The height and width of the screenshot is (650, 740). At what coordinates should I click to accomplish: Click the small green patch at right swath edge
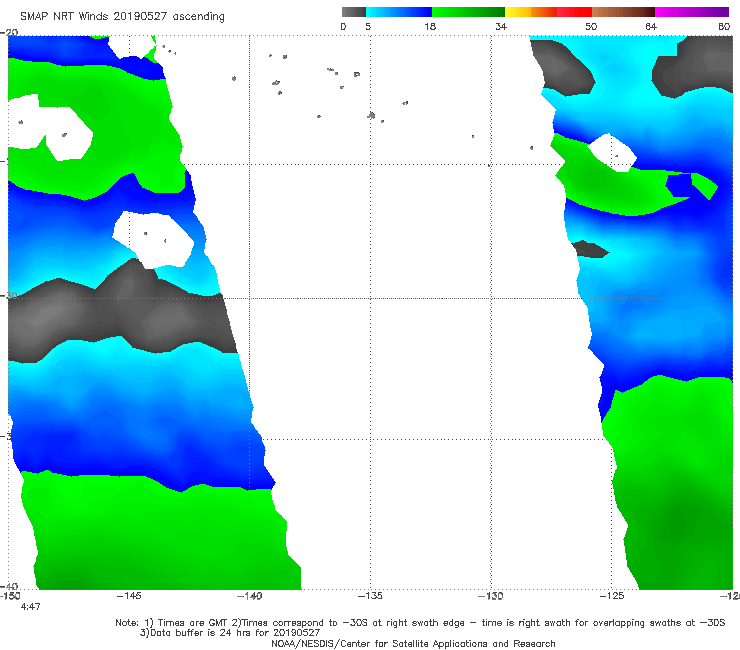tap(705, 186)
